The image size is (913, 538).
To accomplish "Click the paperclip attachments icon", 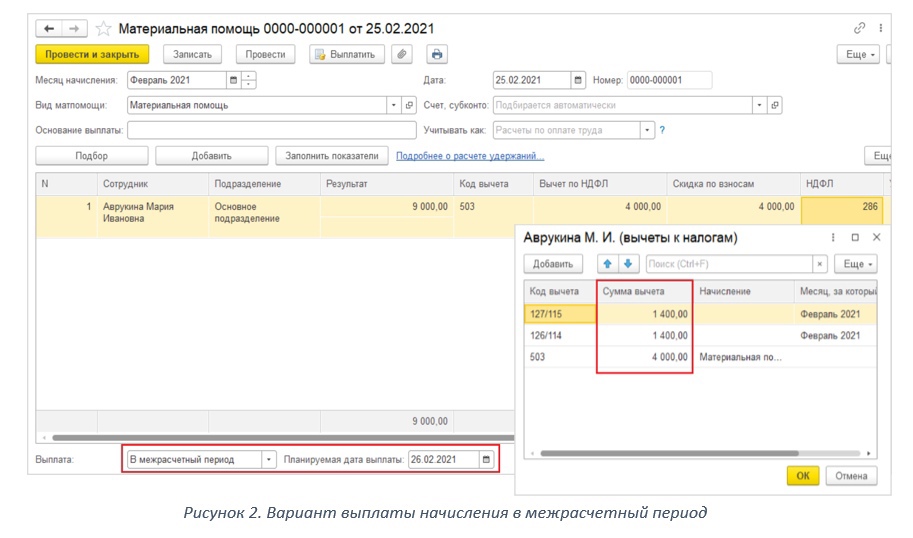I will (402, 54).
